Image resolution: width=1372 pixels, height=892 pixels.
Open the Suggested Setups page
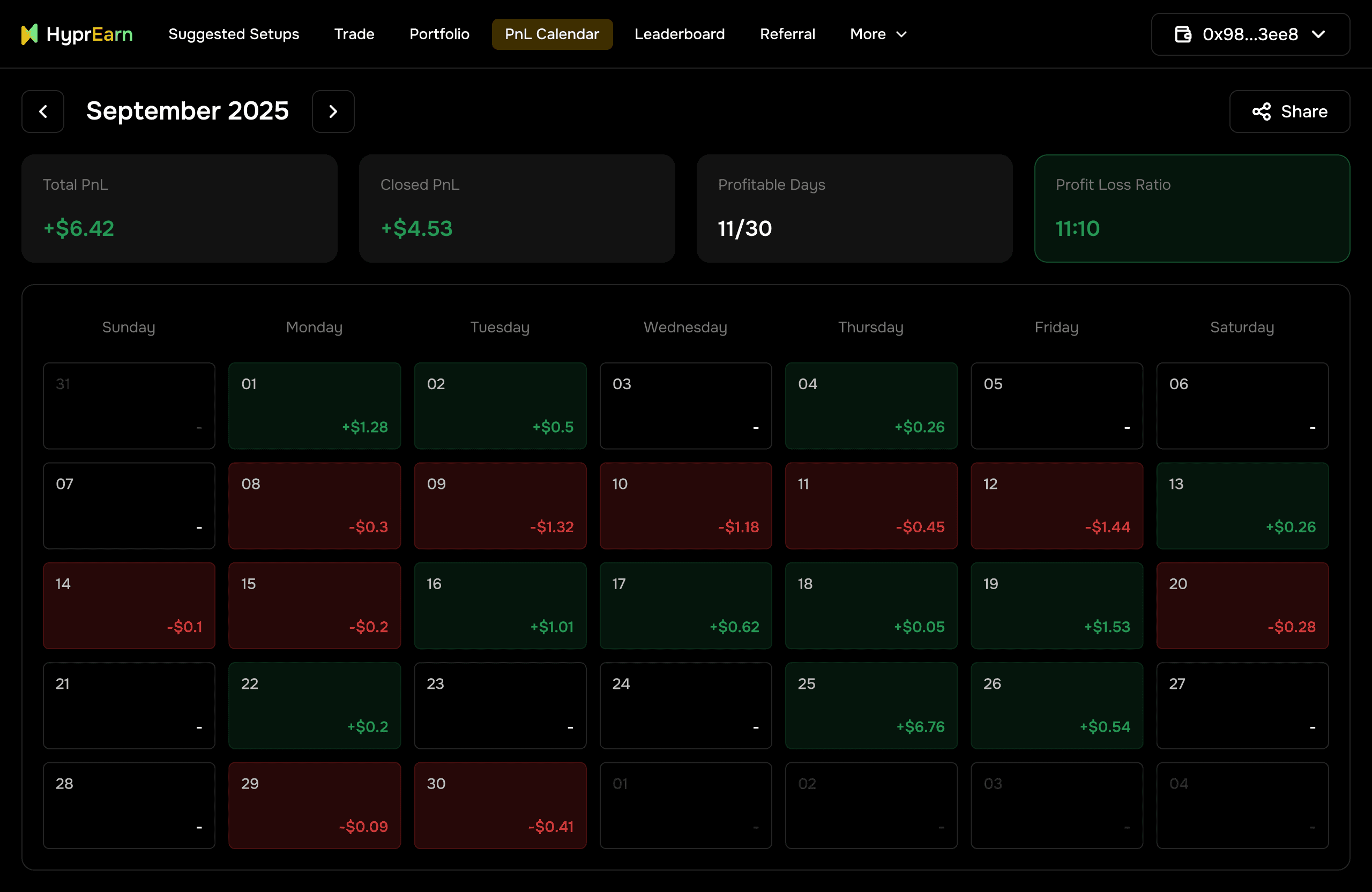[234, 34]
